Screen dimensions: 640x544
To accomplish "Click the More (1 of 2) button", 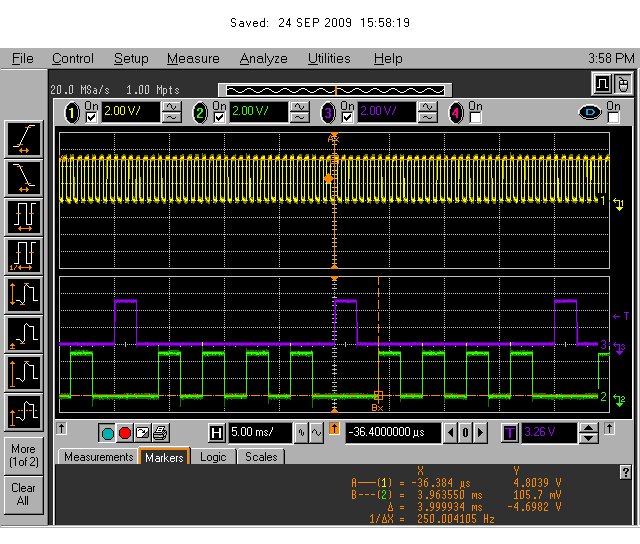I will click(x=24, y=455).
